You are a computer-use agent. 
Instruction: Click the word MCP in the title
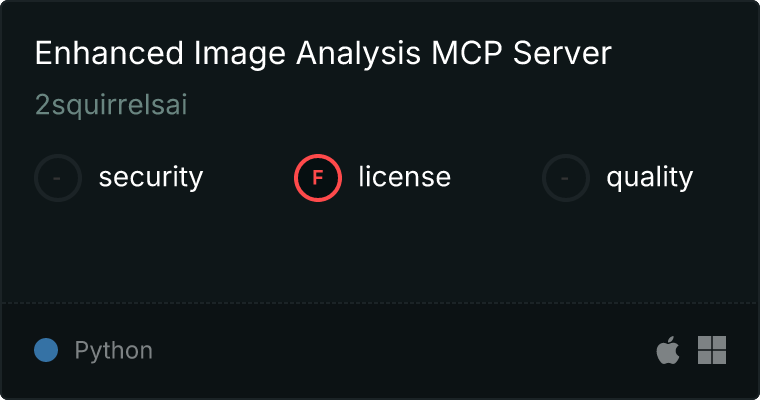466,53
